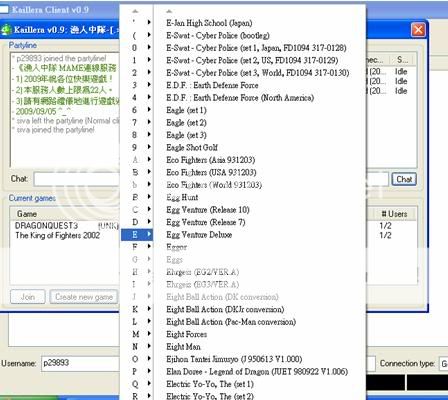Screen dimensions: 448x400
Task: Select Electric Yo-Yo, The (set 1)
Action: coord(210,384)
